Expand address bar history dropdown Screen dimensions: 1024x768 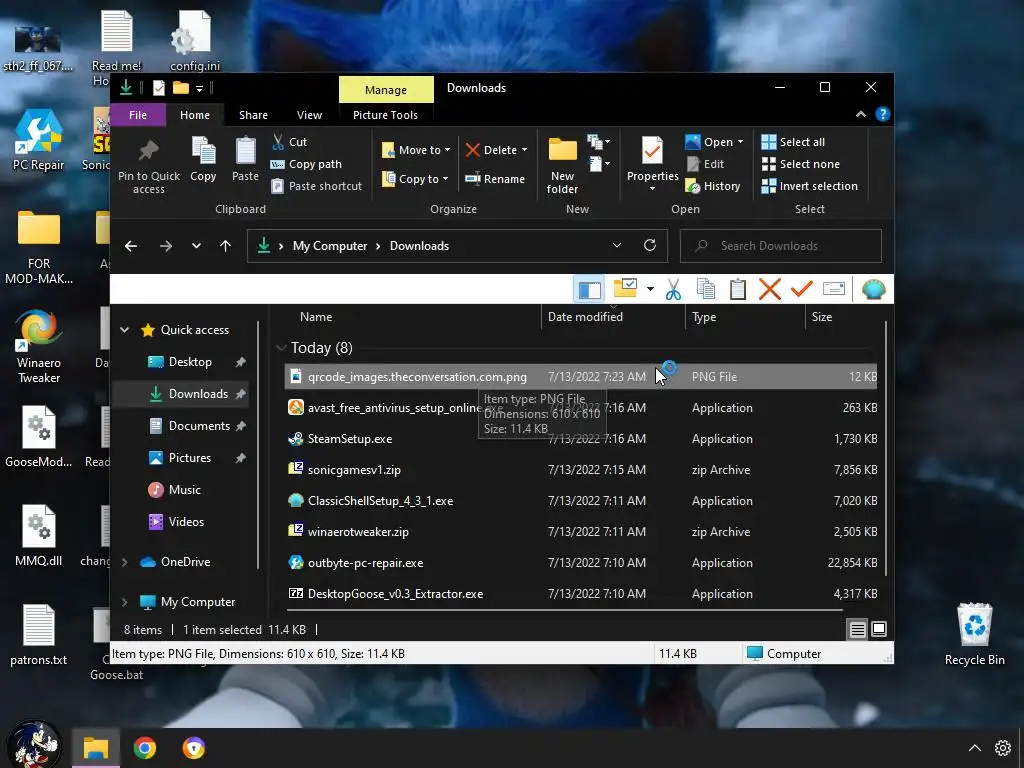click(x=616, y=246)
